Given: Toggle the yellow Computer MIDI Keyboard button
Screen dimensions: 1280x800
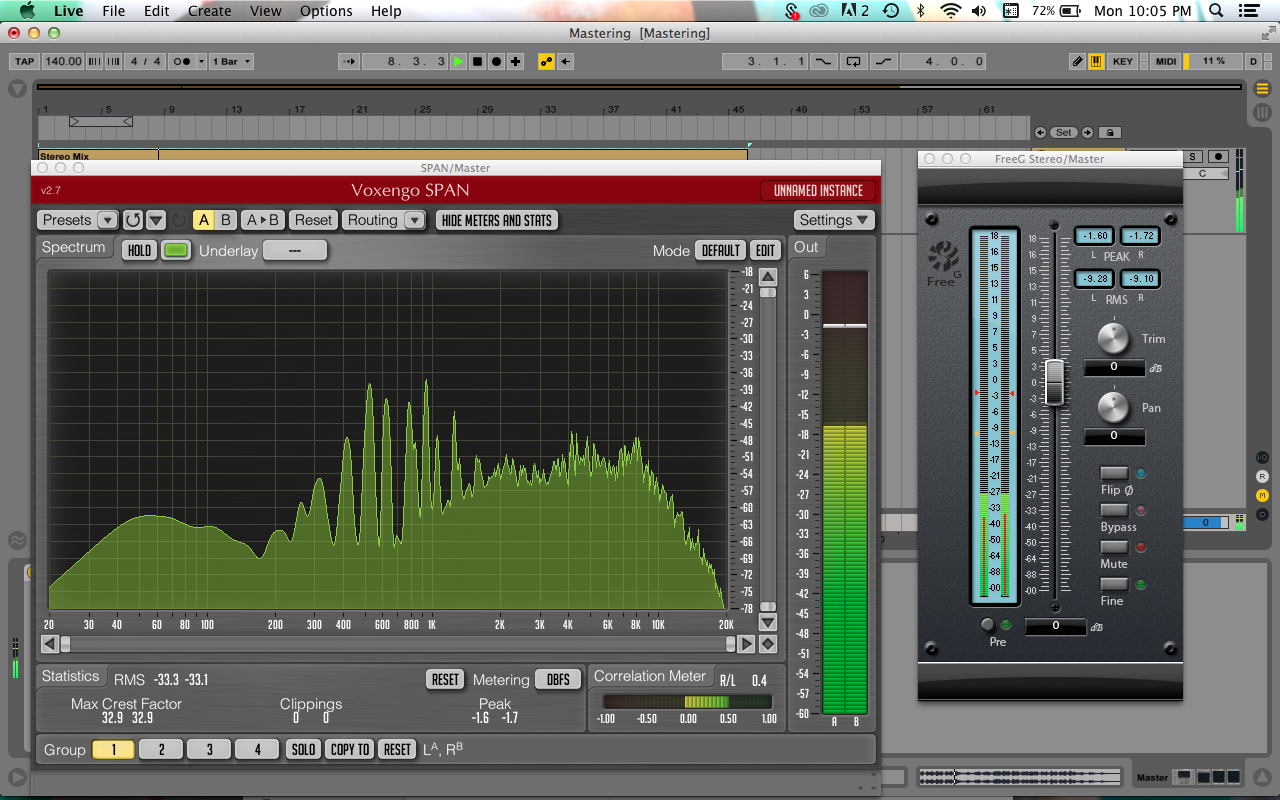Looking at the screenshot, I should 1096,61.
